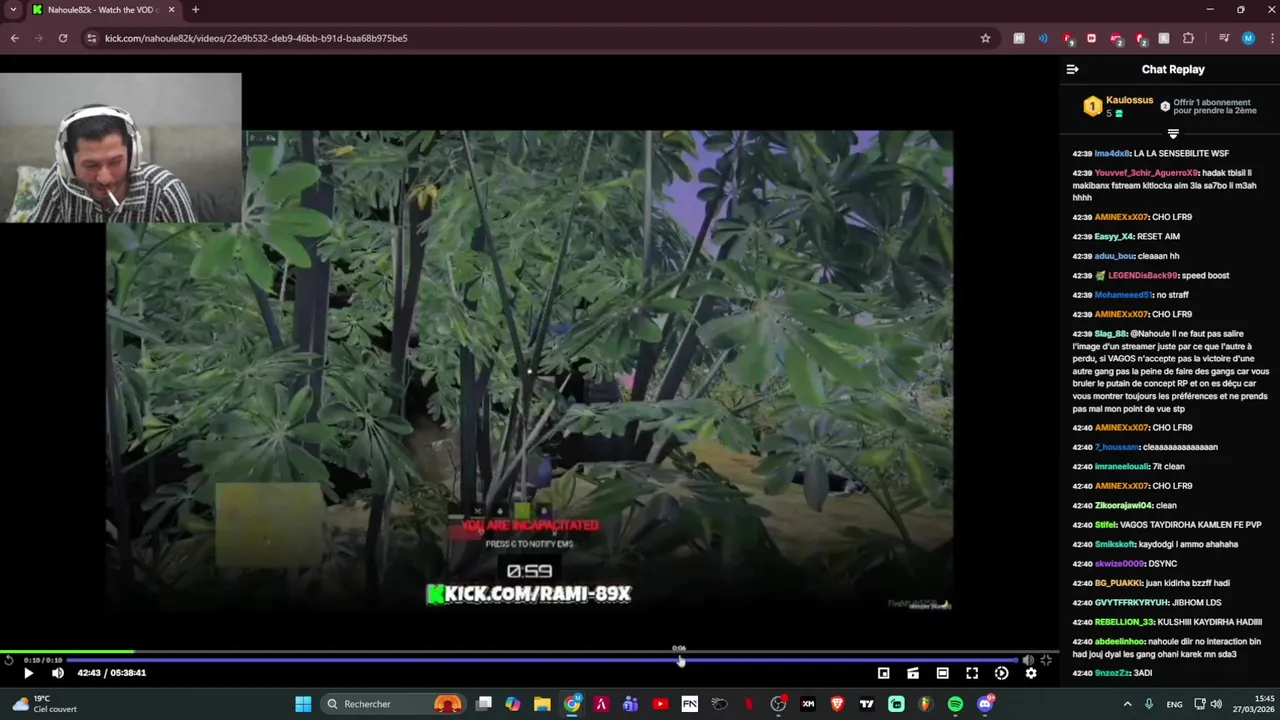Open the playback speed menu
The width and height of the screenshot is (1280, 720).
click(x=1001, y=673)
